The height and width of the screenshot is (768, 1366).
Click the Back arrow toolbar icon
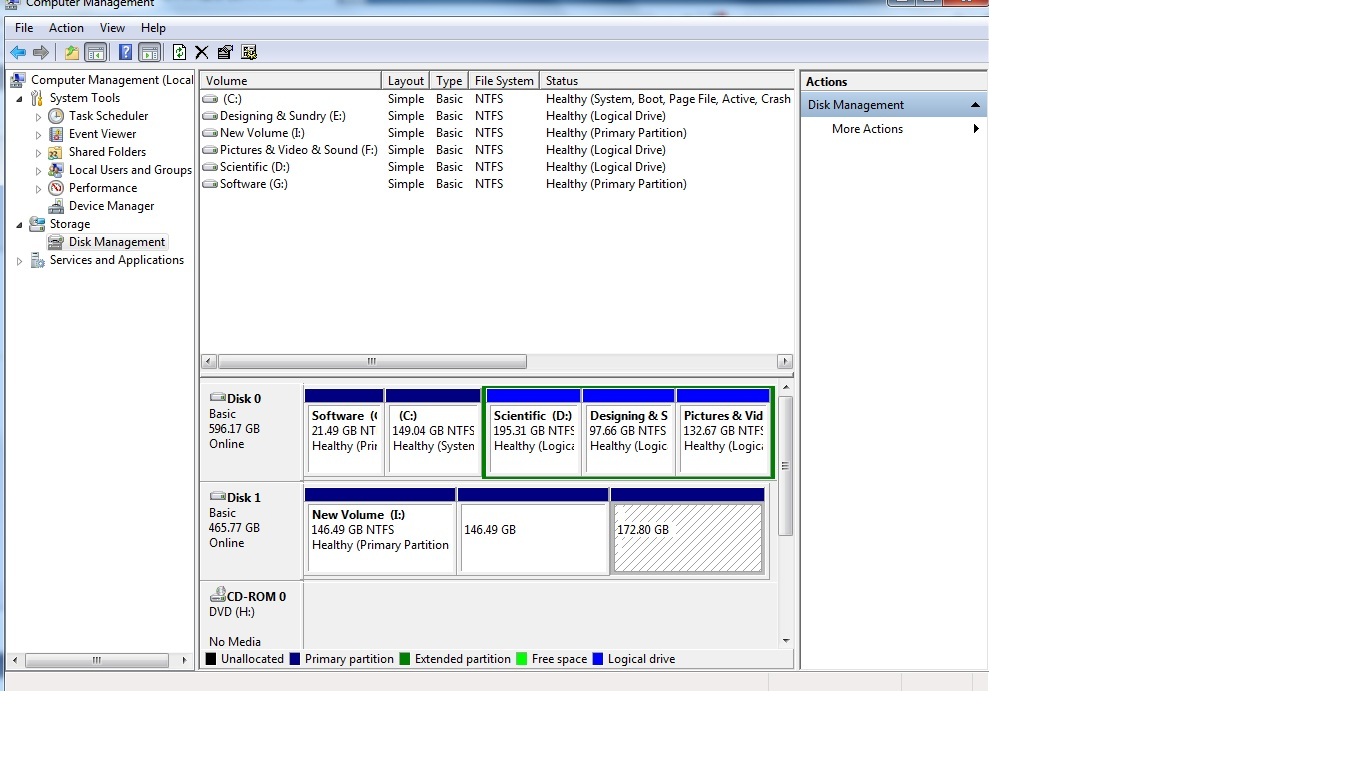(18, 52)
